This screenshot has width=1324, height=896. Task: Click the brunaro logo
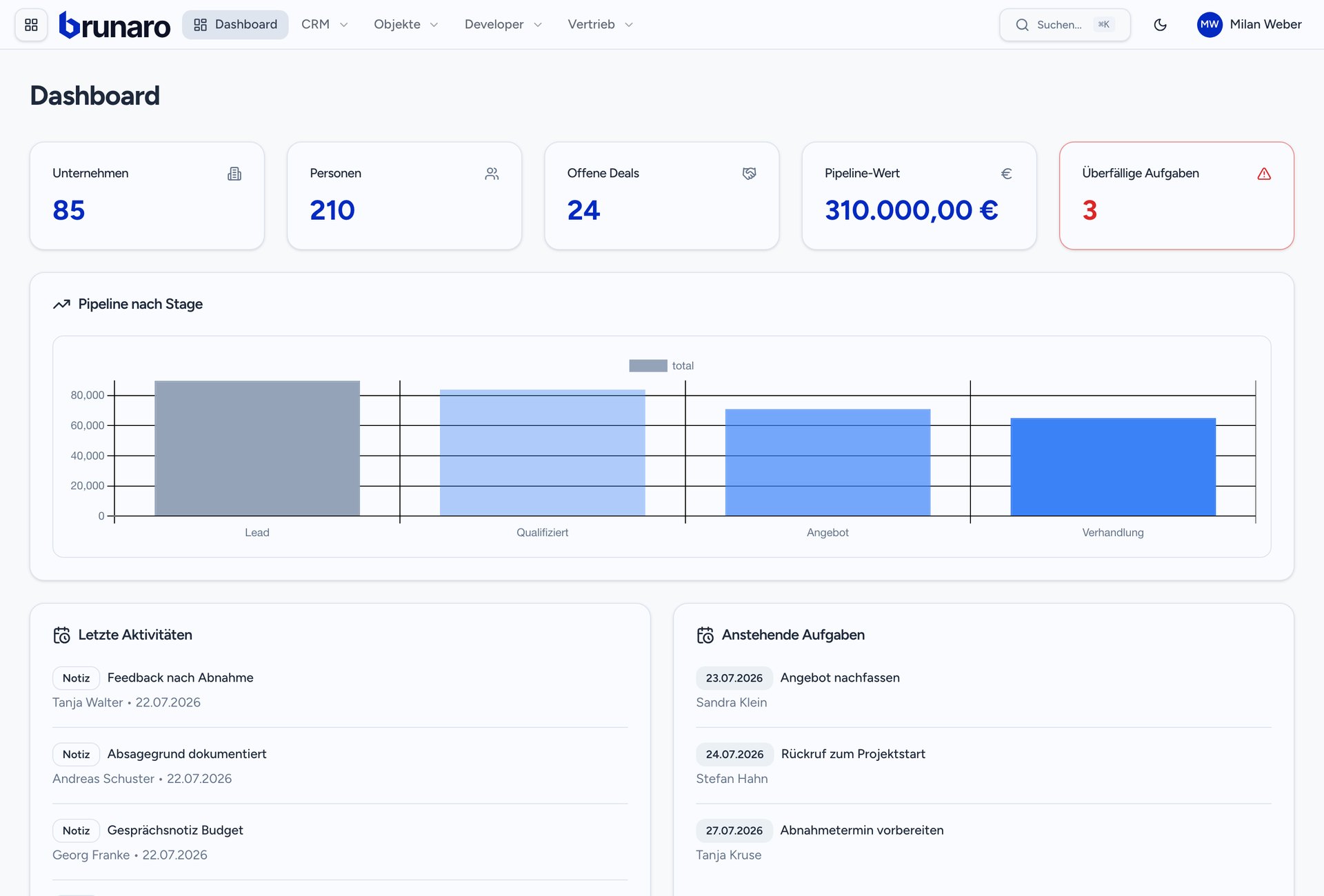coord(114,25)
